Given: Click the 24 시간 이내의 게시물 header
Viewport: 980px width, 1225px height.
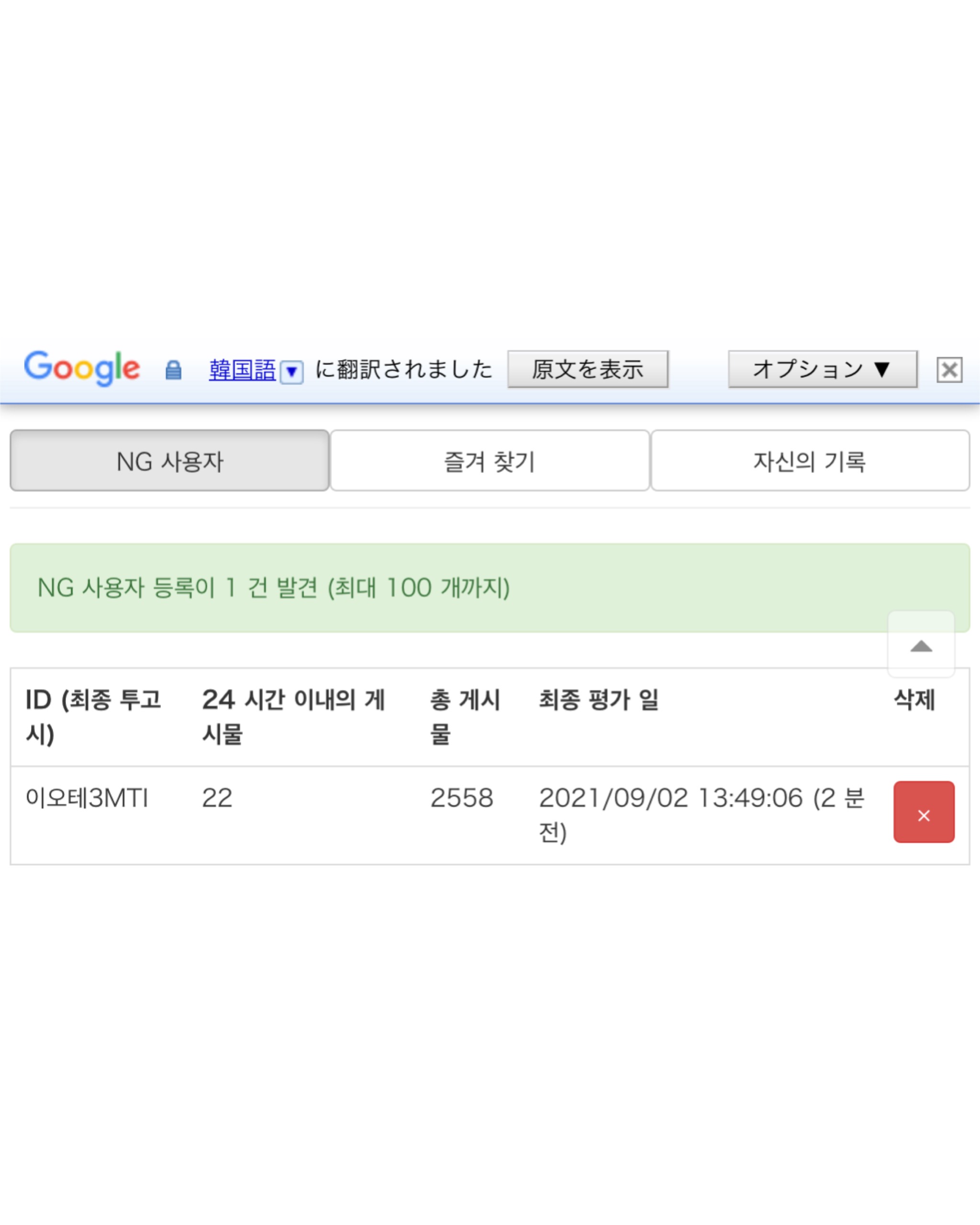Looking at the screenshot, I should [x=294, y=716].
